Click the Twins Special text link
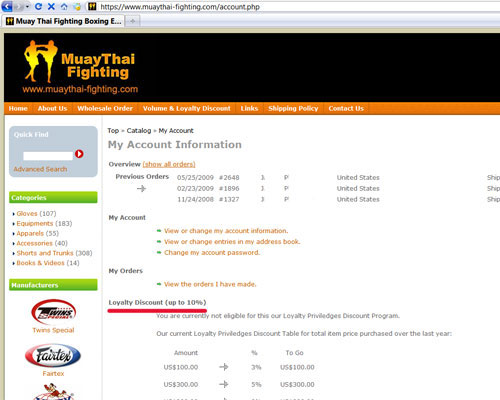 53,330
